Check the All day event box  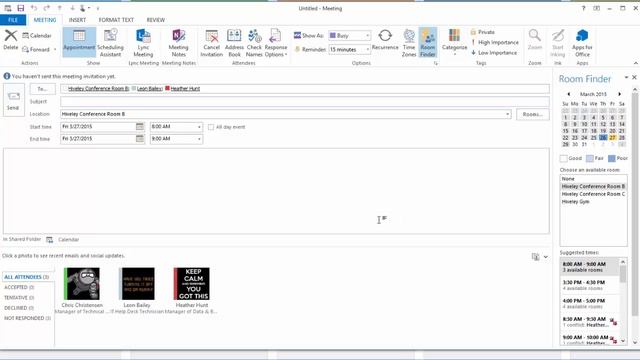click(x=211, y=127)
